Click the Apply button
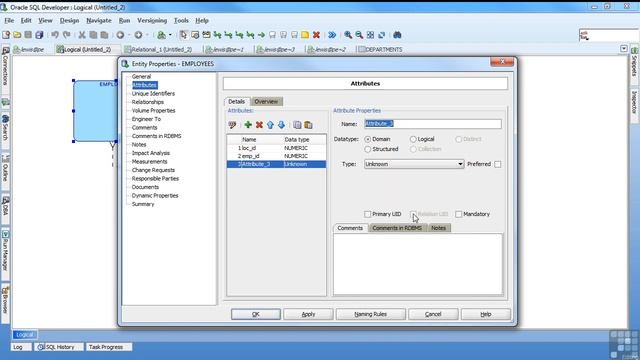Viewport: 640px width, 360px height. tap(308, 314)
